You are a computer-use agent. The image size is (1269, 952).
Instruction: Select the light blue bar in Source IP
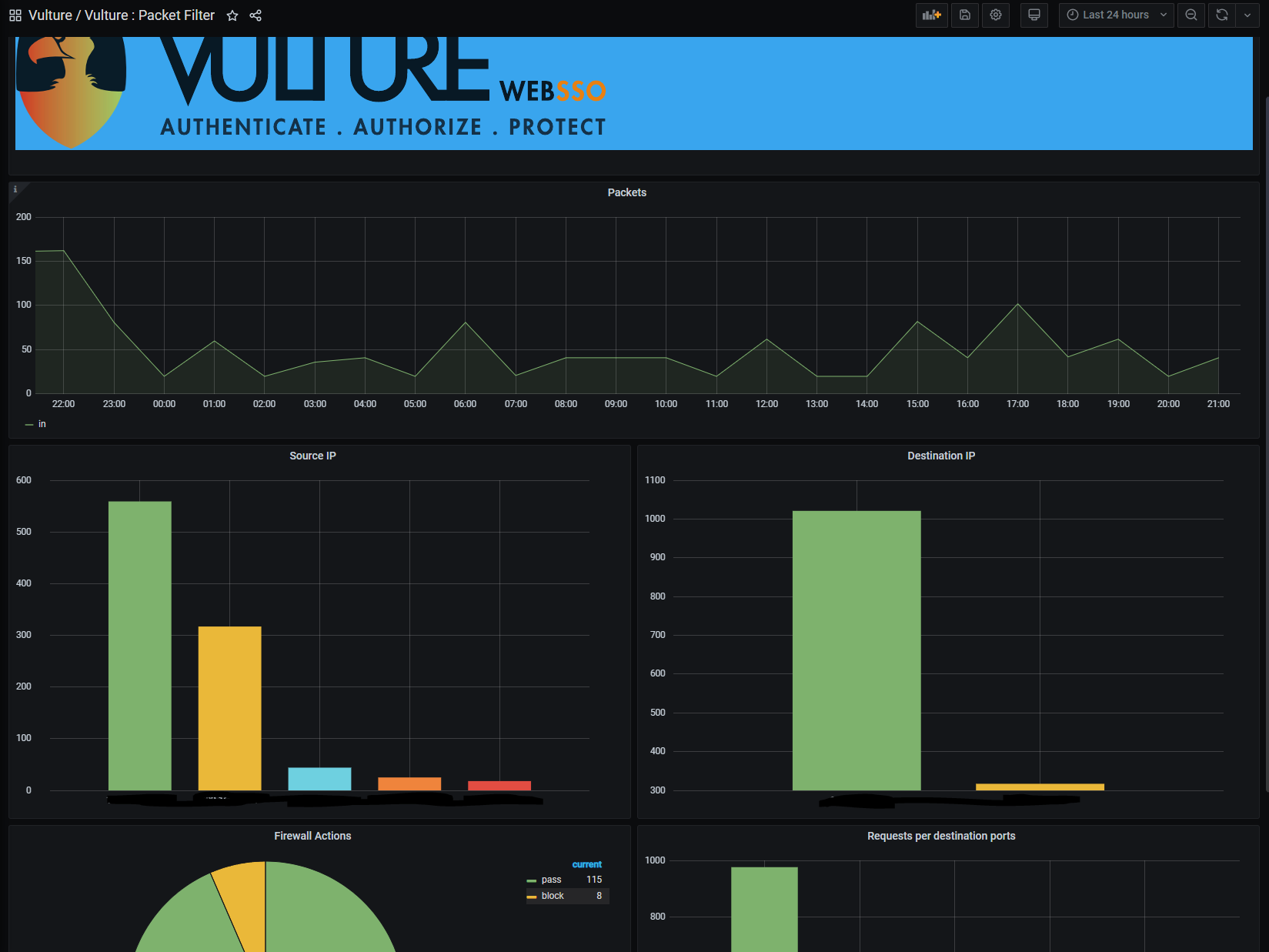click(x=319, y=779)
